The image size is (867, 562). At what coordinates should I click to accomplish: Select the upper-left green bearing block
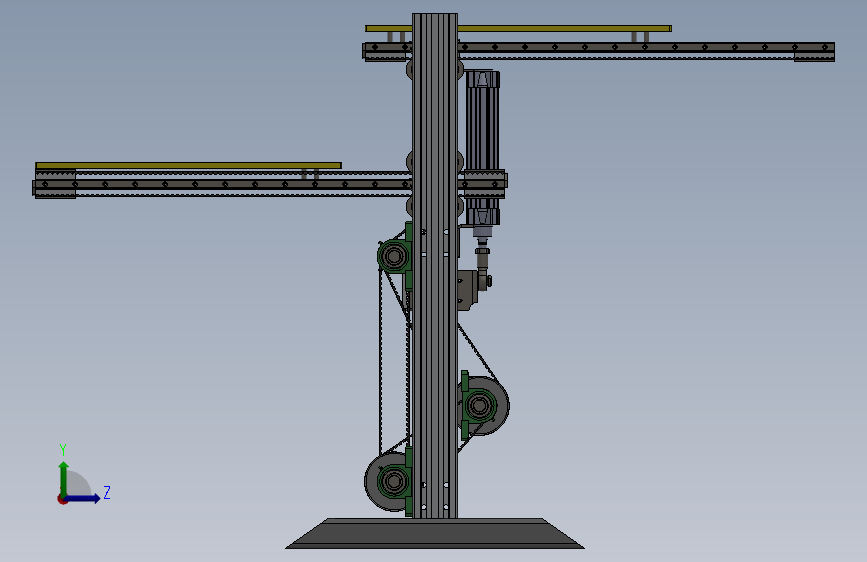click(396, 256)
